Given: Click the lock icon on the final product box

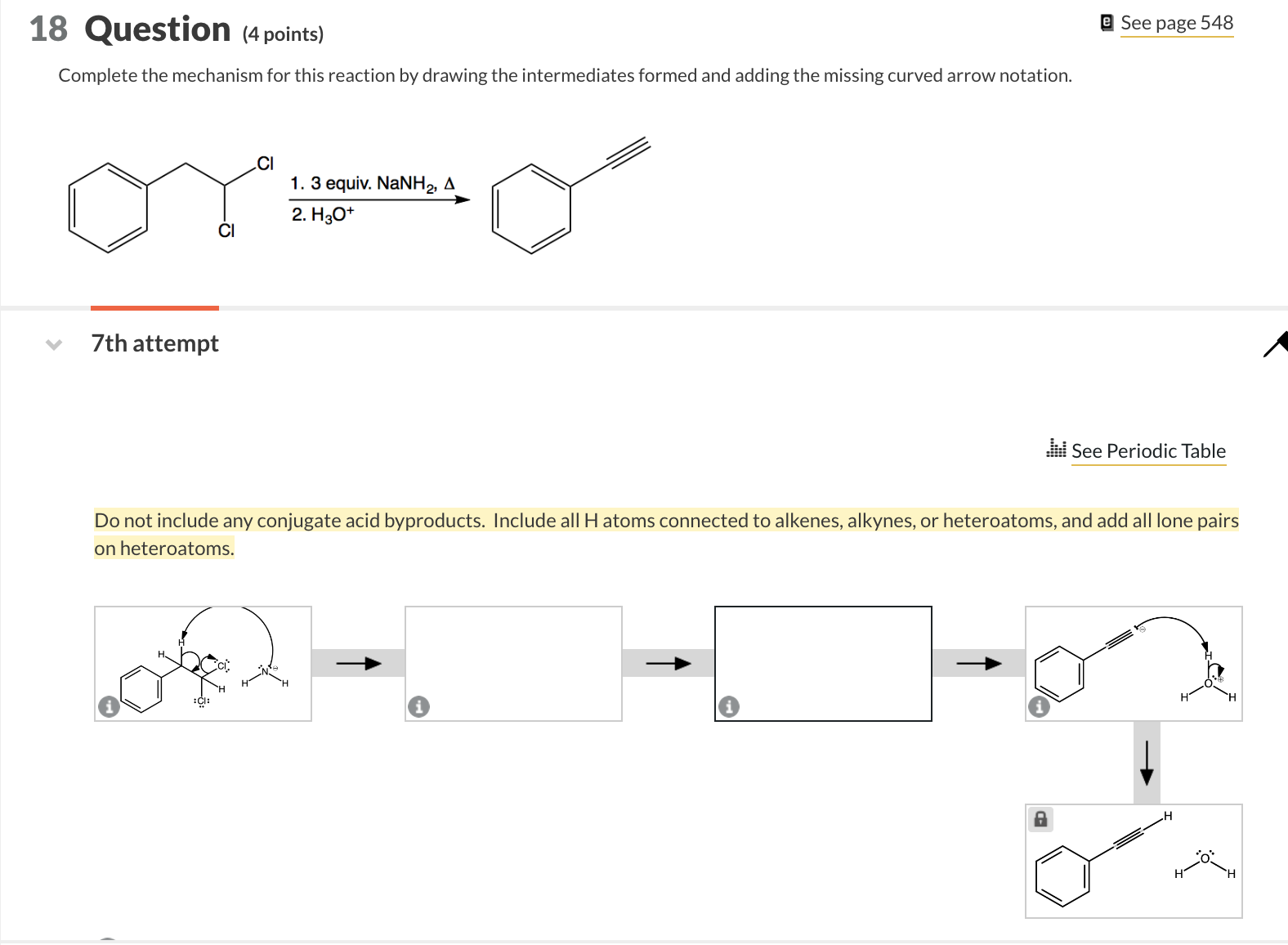Looking at the screenshot, I should 1040,819.
